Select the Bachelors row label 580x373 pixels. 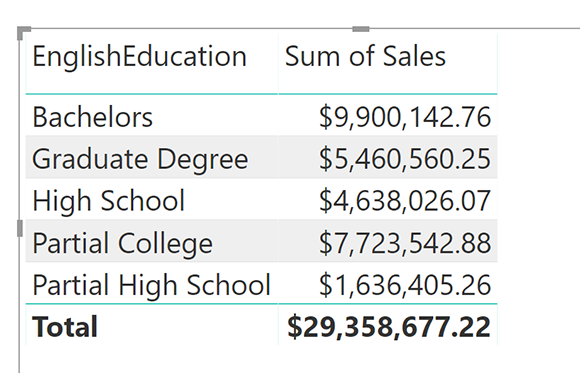[92, 117]
